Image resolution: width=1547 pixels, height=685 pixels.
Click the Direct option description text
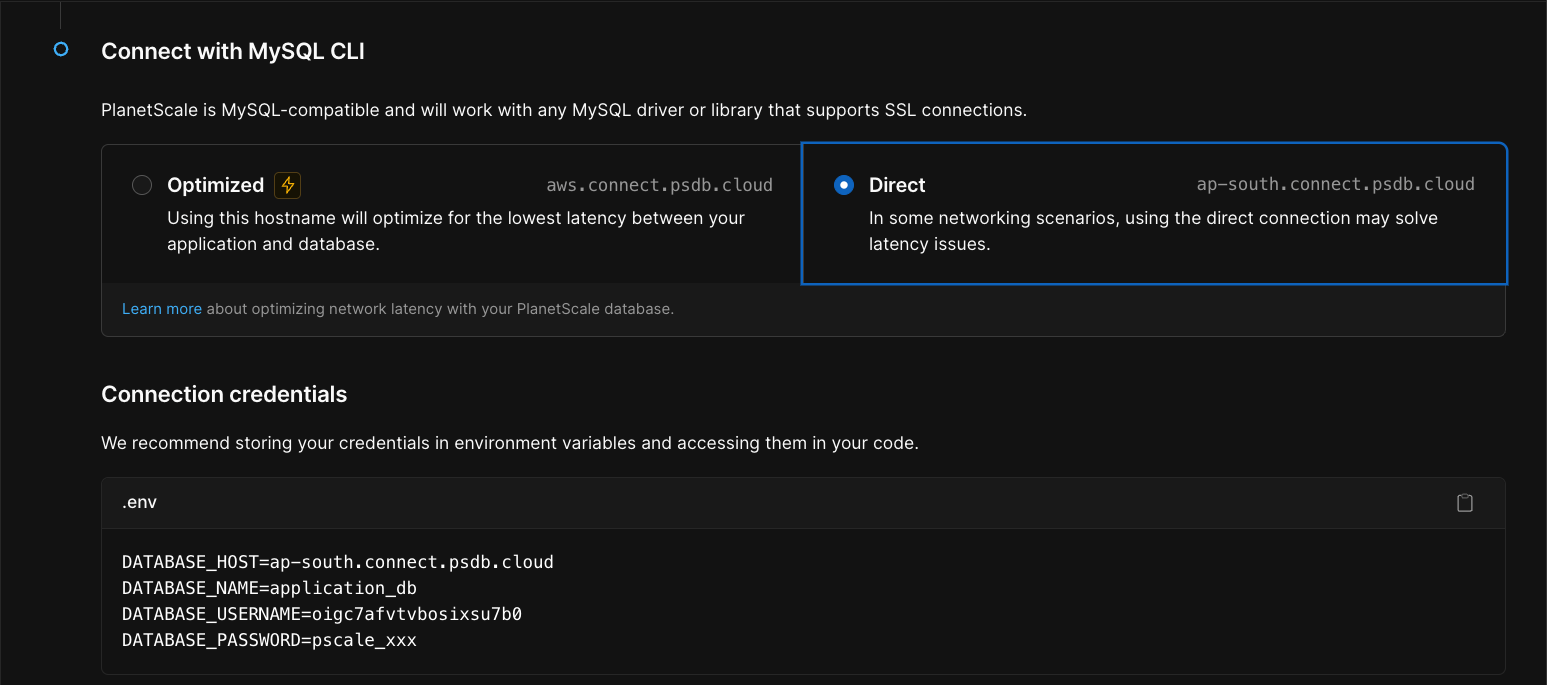pos(1153,231)
